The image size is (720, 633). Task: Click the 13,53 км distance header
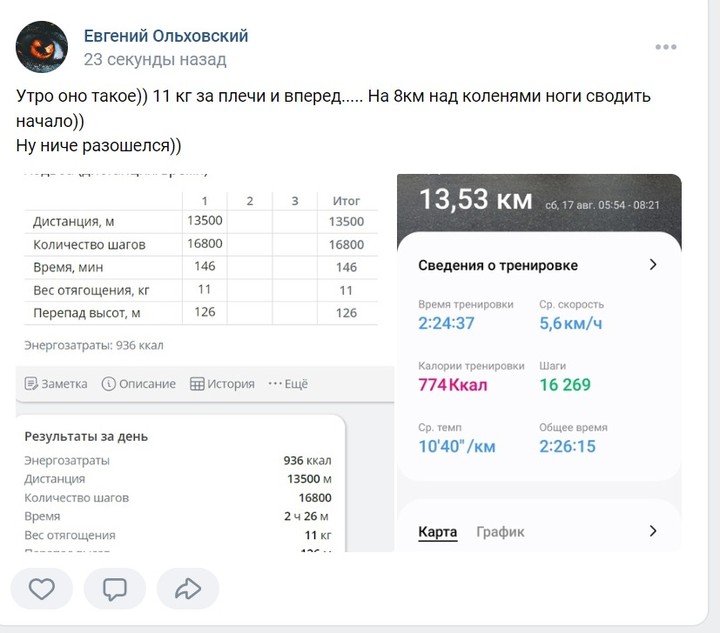pos(476,200)
